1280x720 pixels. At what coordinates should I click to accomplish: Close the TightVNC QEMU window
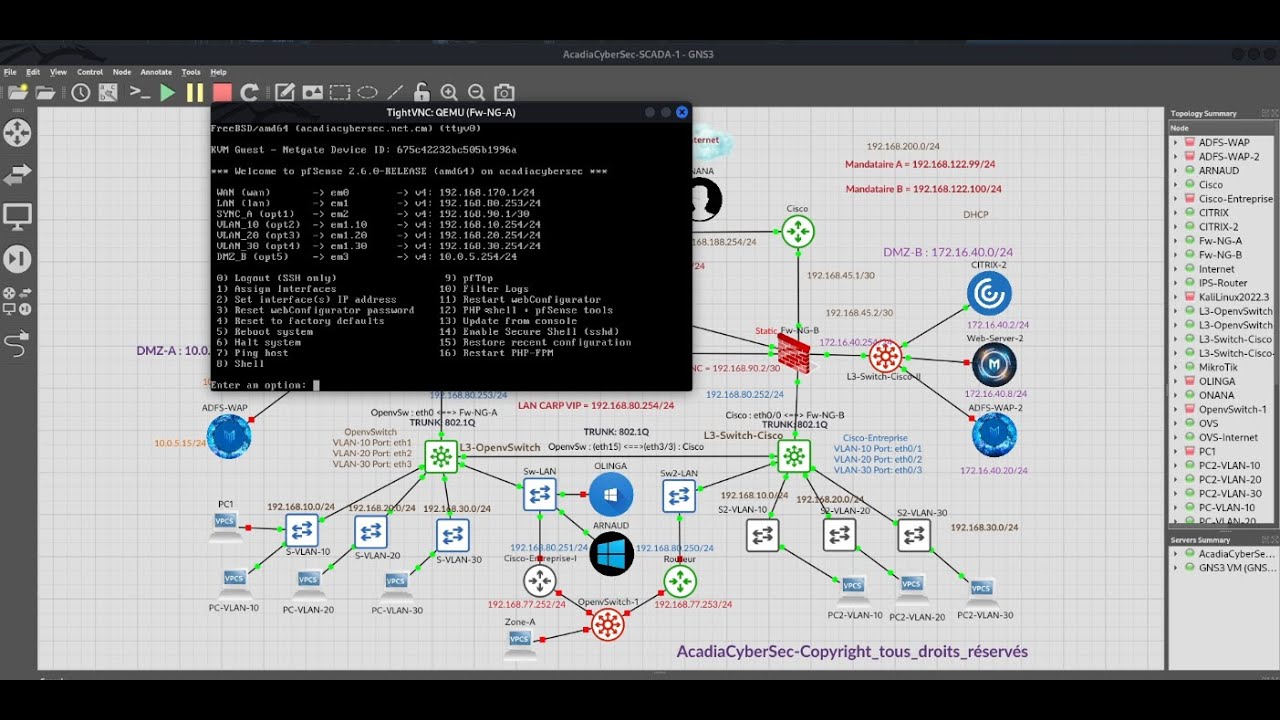pyautogui.click(x=682, y=112)
